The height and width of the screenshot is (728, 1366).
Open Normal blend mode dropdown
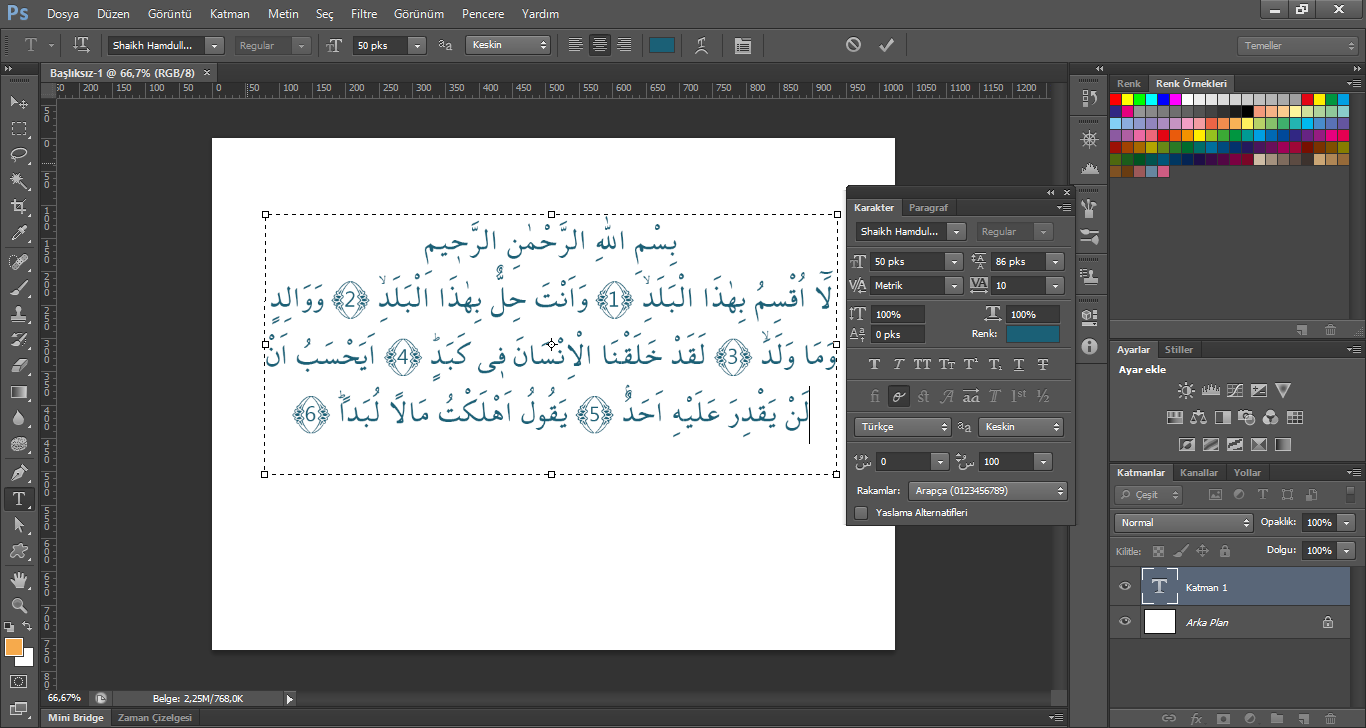click(1184, 522)
